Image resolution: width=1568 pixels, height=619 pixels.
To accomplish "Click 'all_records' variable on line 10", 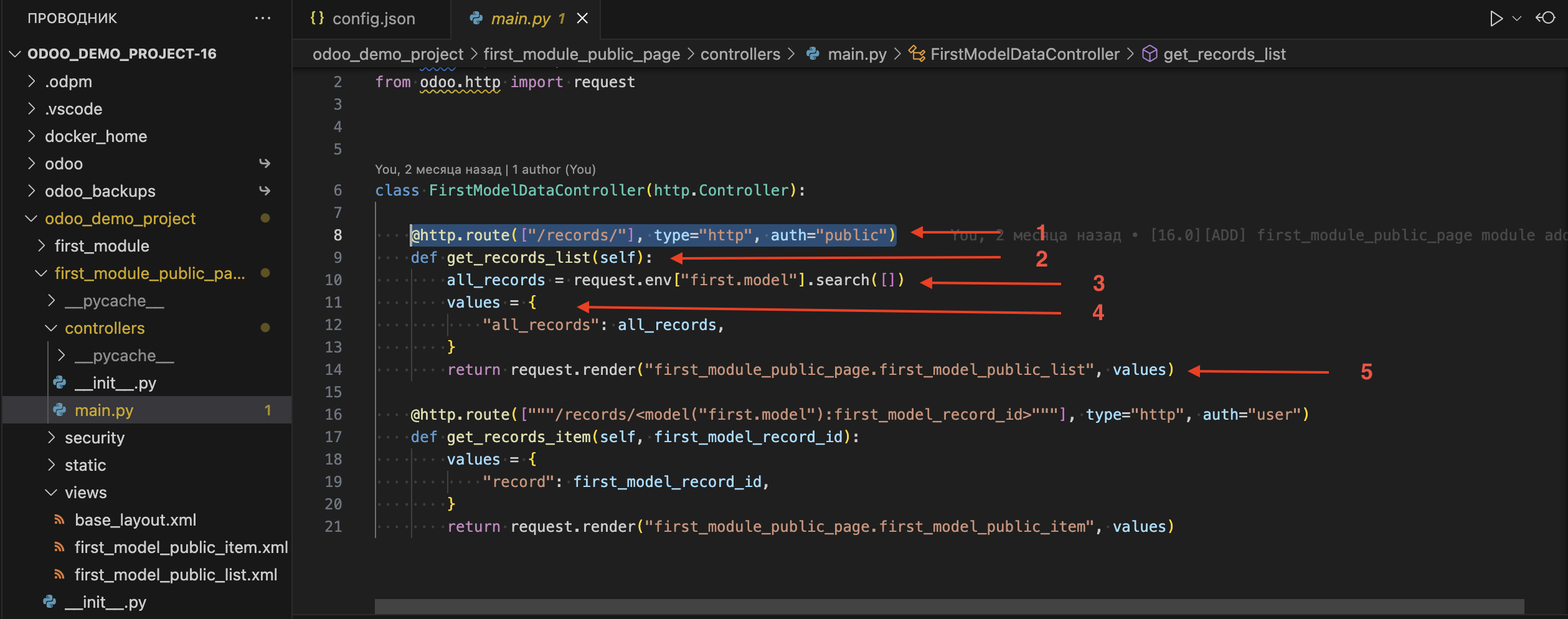I will pyautogui.click(x=496, y=280).
